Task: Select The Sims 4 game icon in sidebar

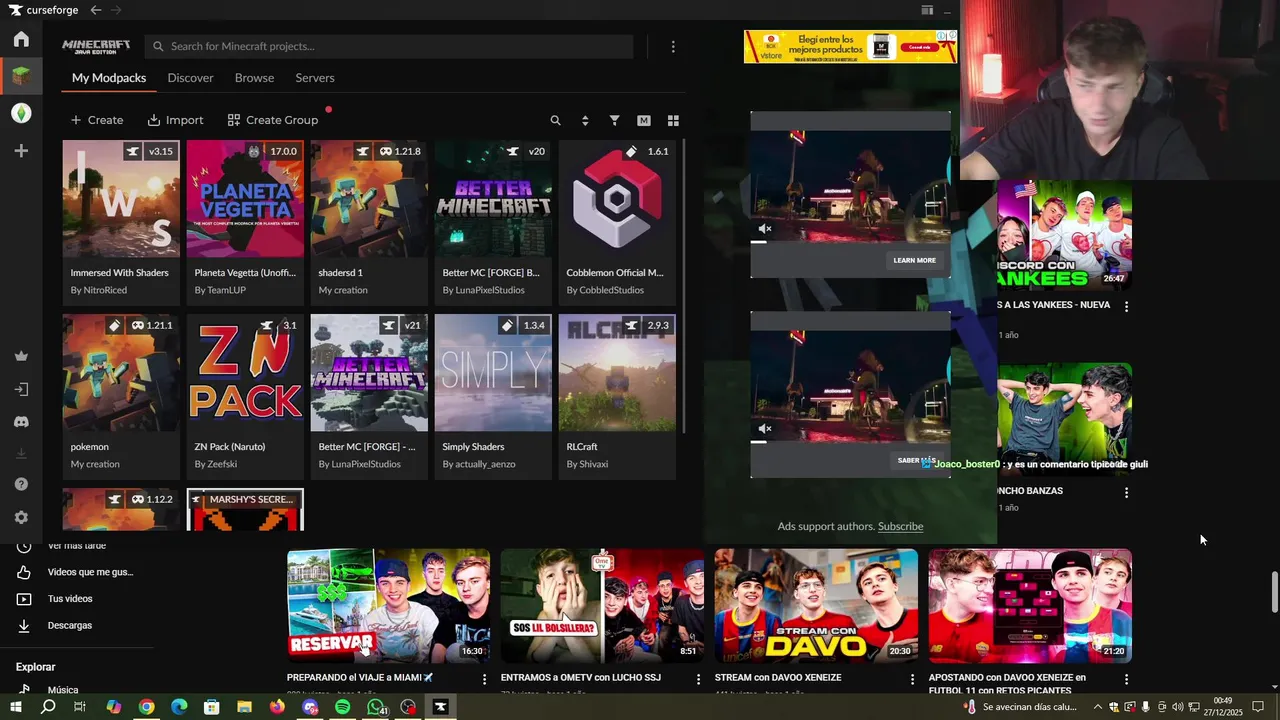Action: click(x=21, y=113)
